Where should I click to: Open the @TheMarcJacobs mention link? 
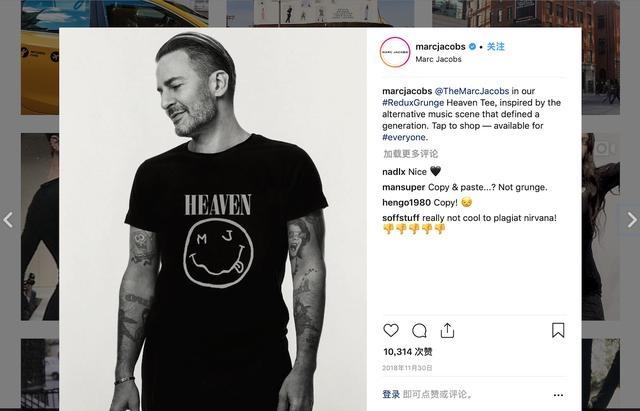472,91
